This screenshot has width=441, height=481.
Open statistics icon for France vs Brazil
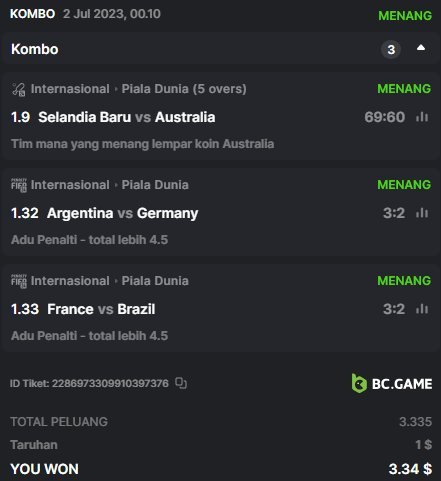point(422,309)
